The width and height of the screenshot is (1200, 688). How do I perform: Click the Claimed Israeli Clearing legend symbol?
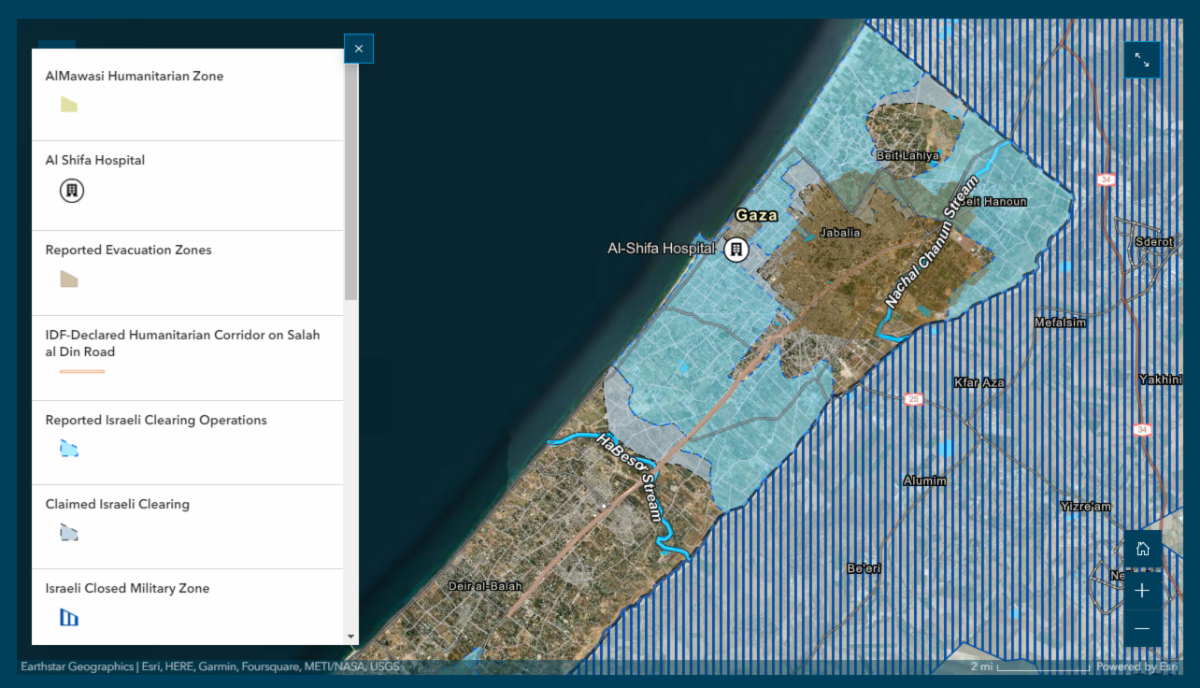pyautogui.click(x=69, y=533)
